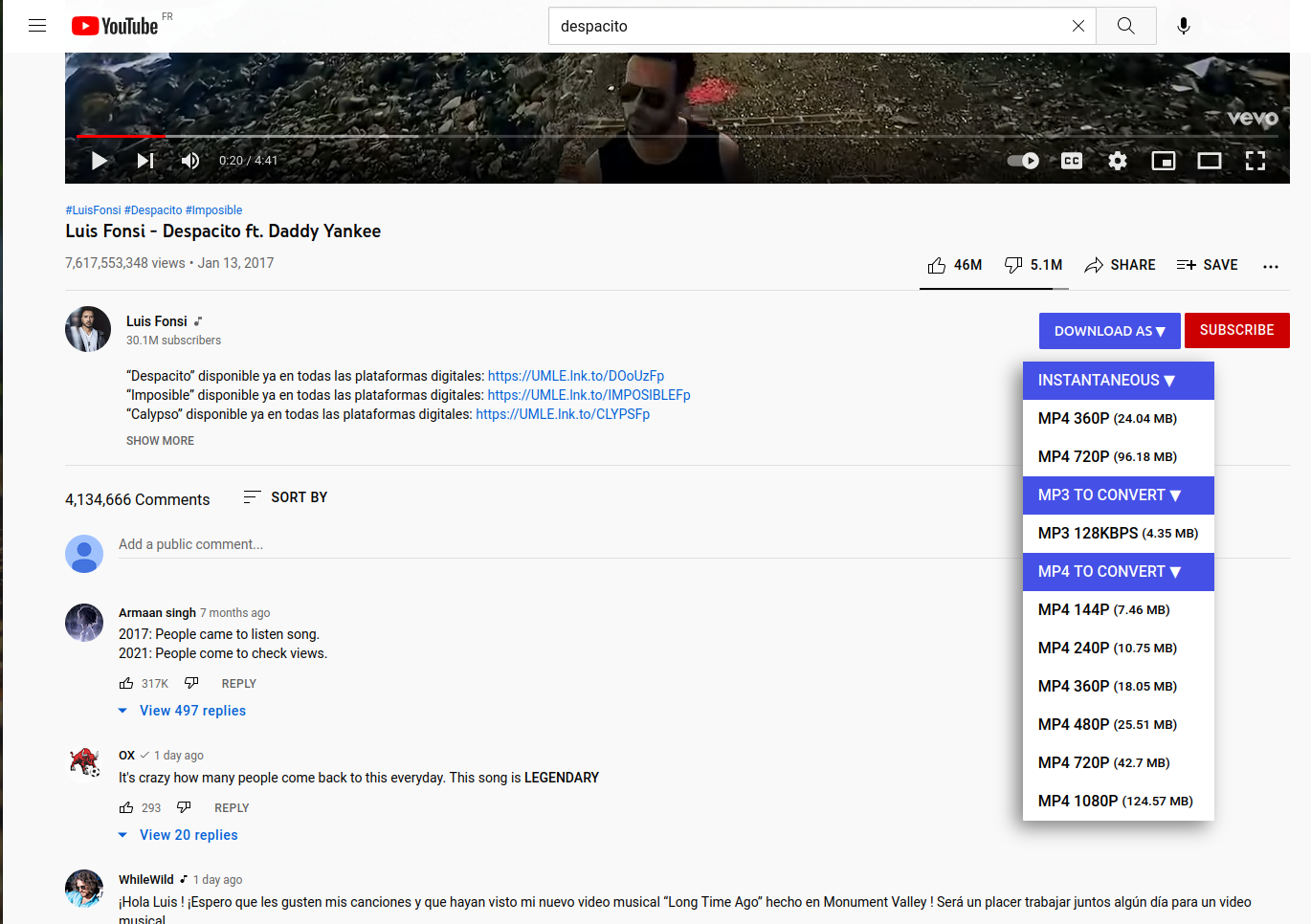Choose MP4 360P (18.05 MB)

pyautogui.click(x=1119, y=687)
